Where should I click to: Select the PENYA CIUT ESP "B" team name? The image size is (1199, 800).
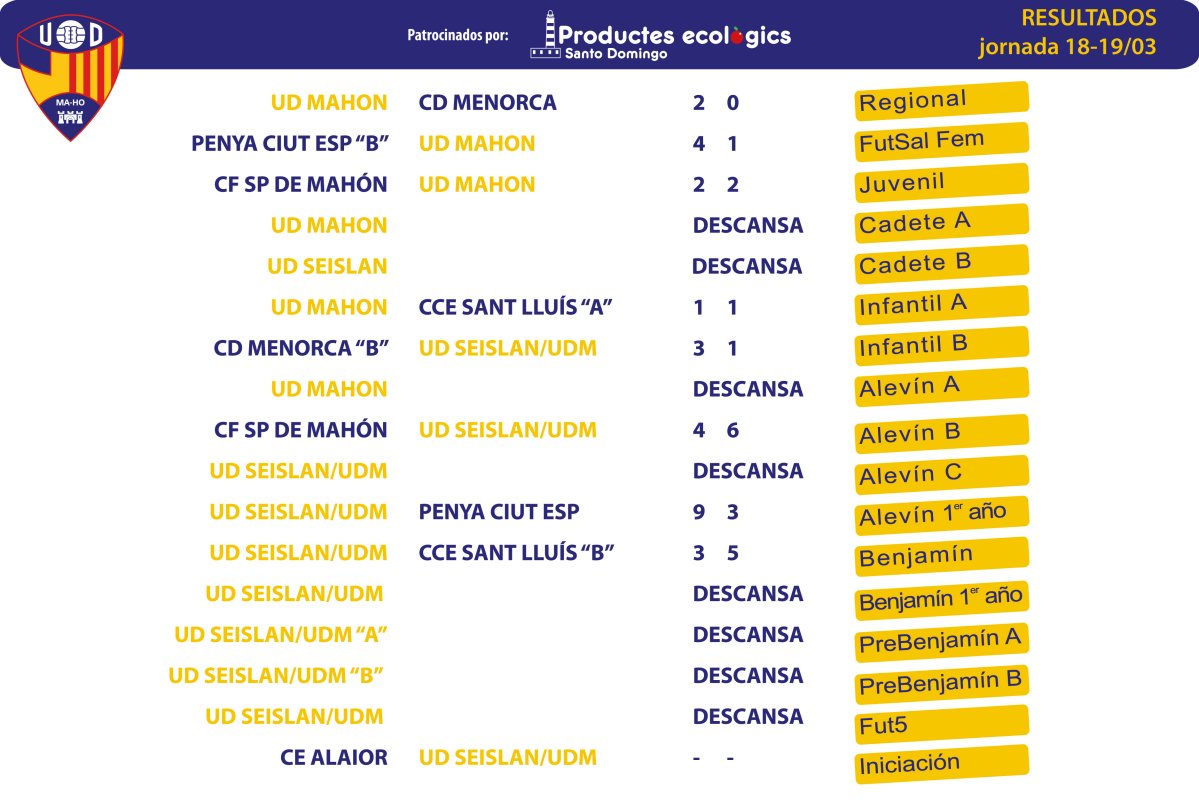point(290,143)
